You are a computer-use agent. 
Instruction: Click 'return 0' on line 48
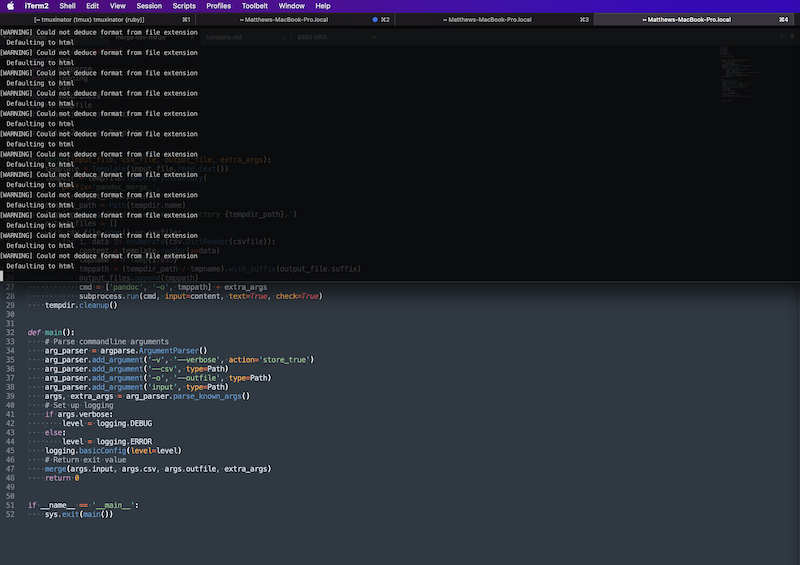62,478
